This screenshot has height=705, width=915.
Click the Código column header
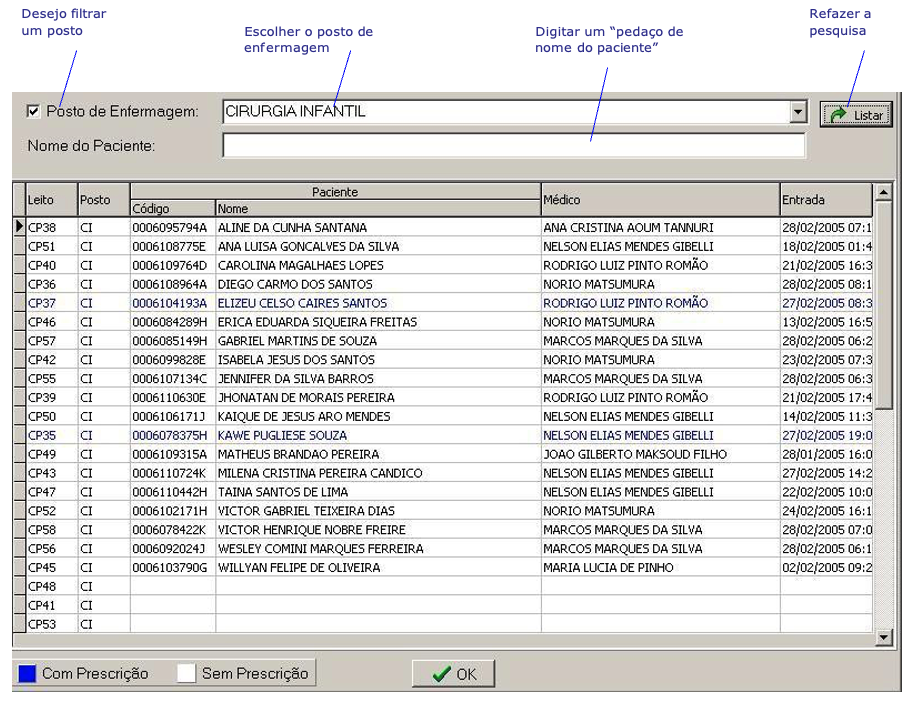[x=173, y=208]
